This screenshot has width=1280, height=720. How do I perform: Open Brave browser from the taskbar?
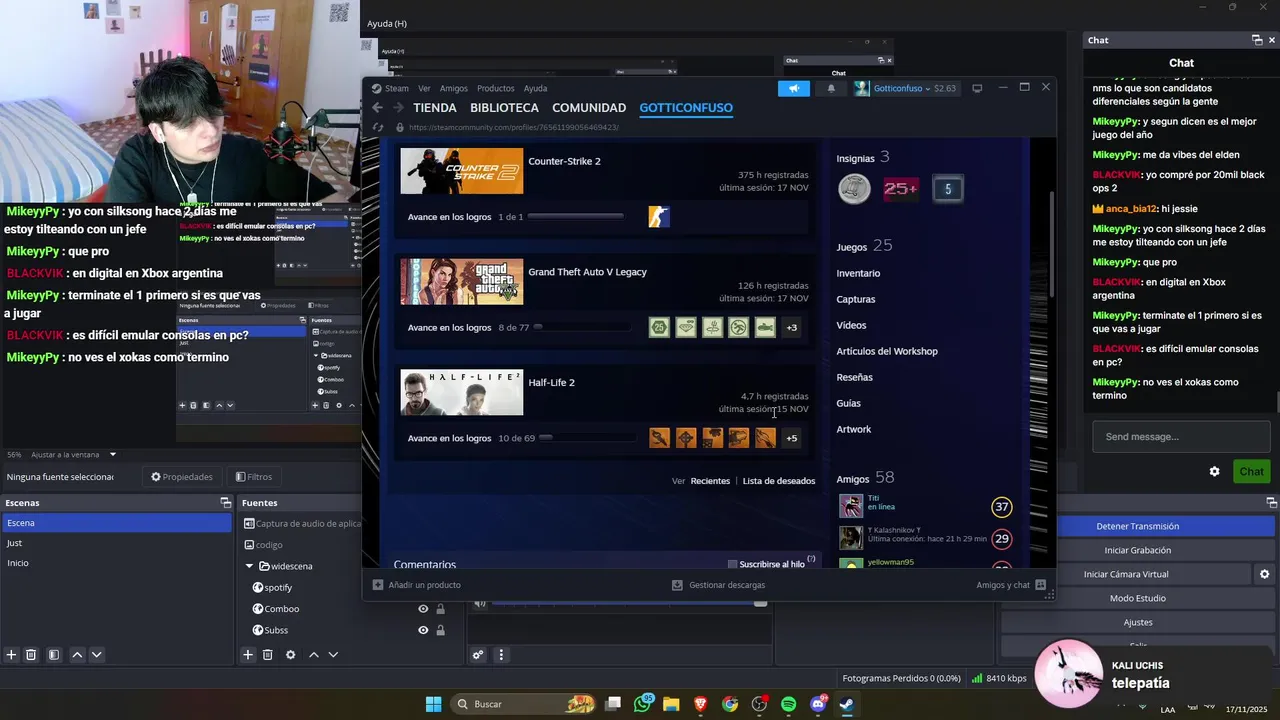pos(701,704)
